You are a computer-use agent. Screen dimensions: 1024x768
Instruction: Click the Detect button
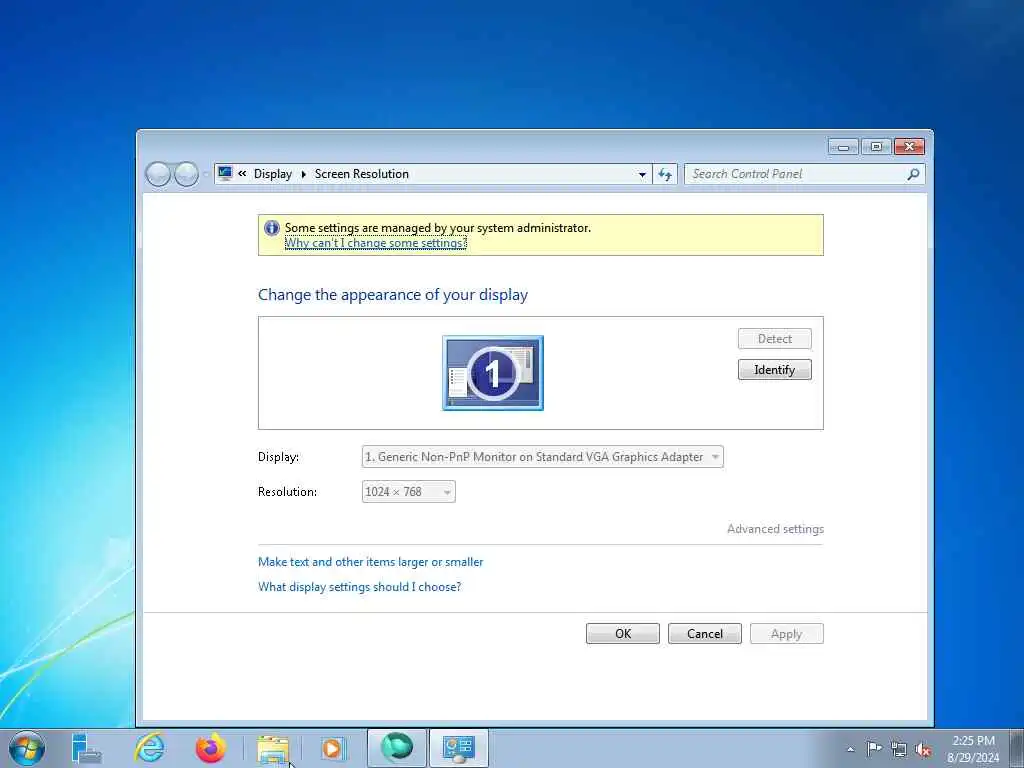pos(775,339)
